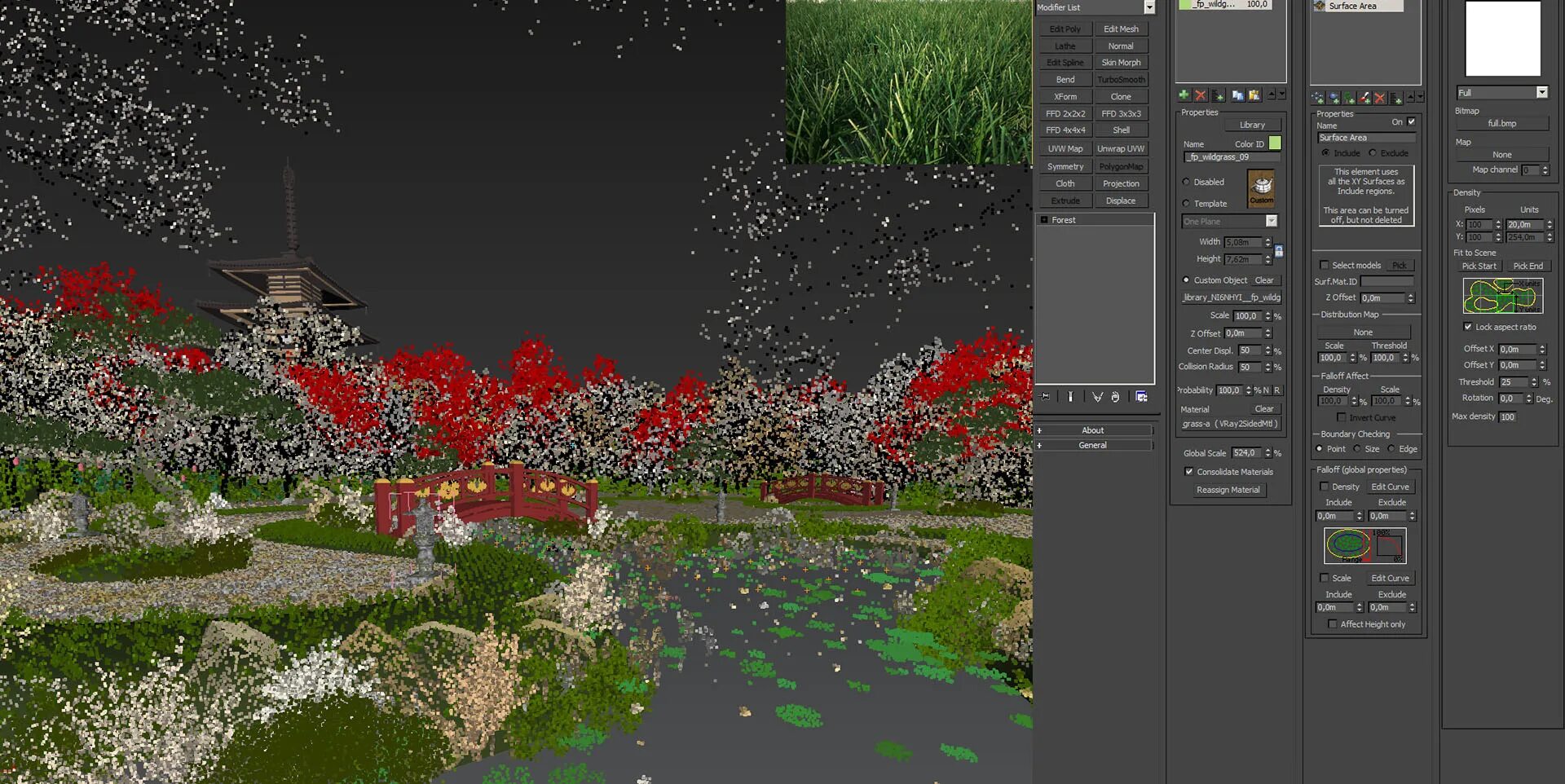
Task: Open Configure Modifier Sets
Action: pyautogui.click(x=1141, y=397)
